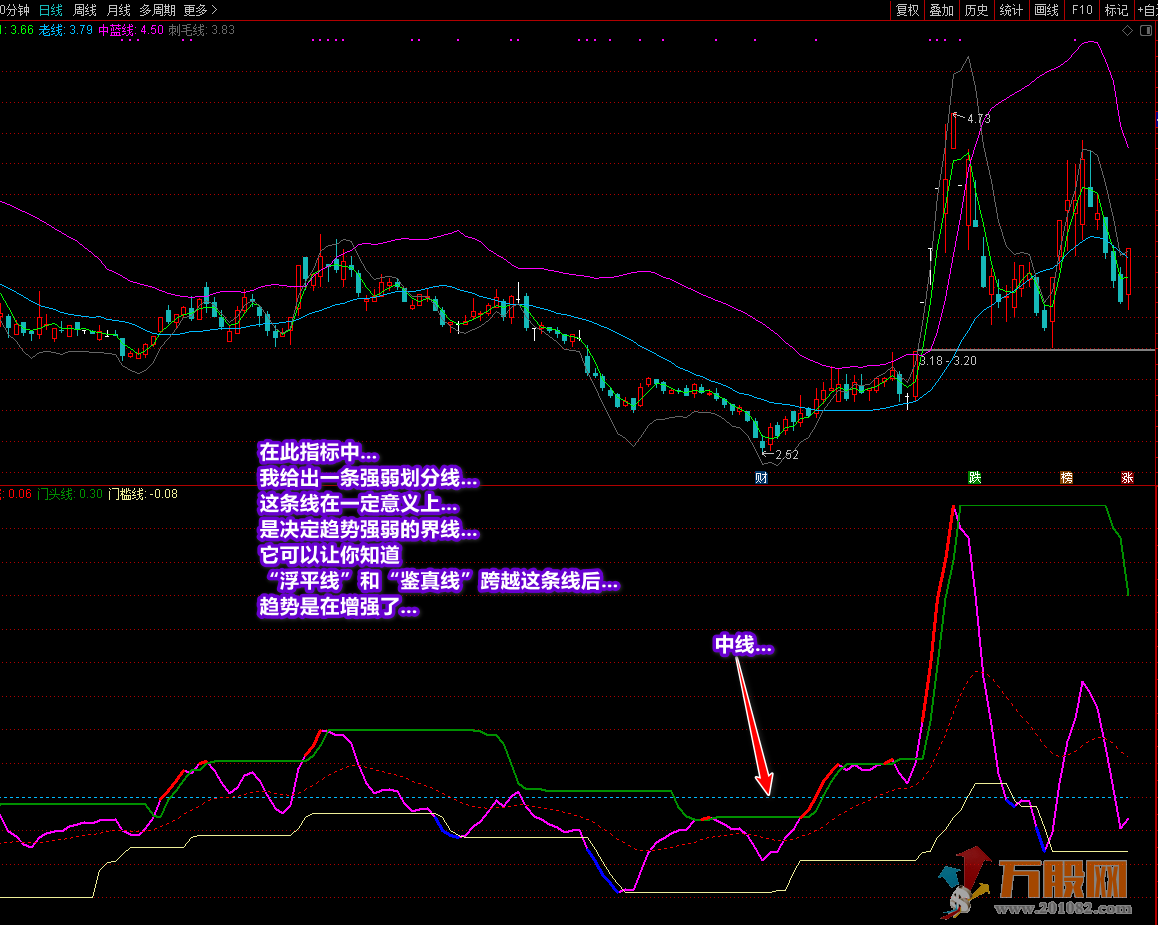This screenshot has width=1158, height=925.
Task: Click the F10 company info button
Action: [1082, 10]
